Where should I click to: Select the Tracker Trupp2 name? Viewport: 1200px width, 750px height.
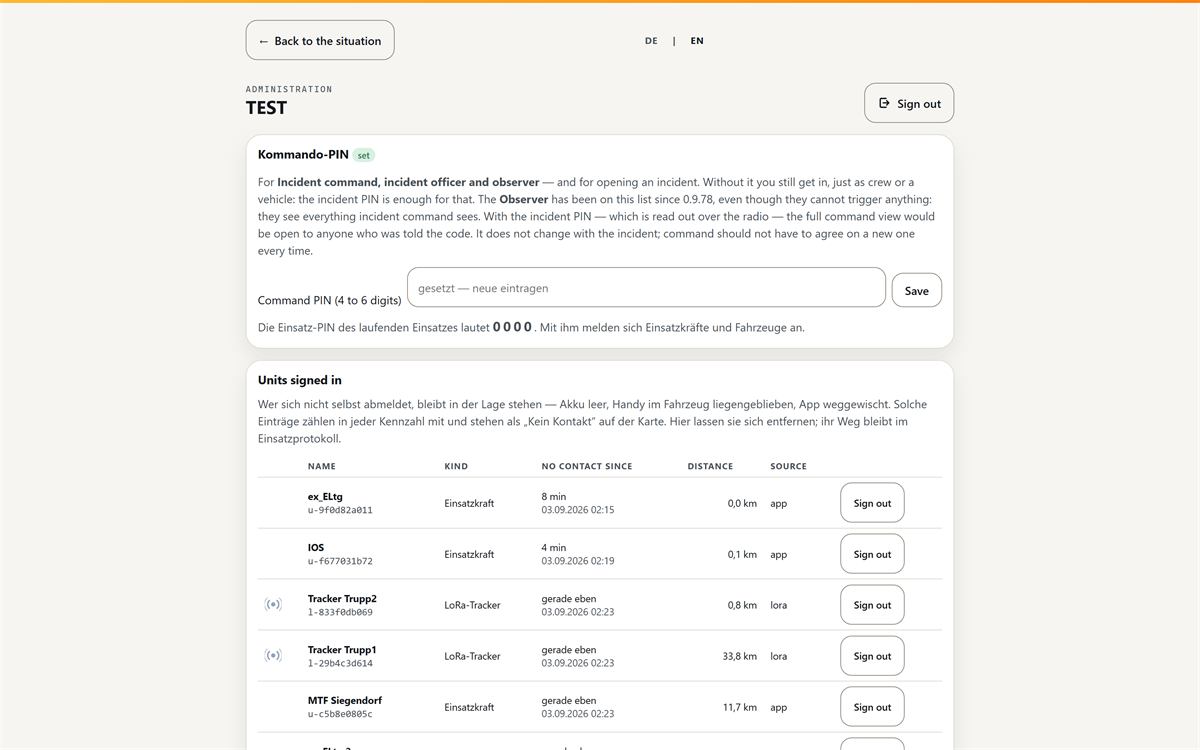[342, 598]
